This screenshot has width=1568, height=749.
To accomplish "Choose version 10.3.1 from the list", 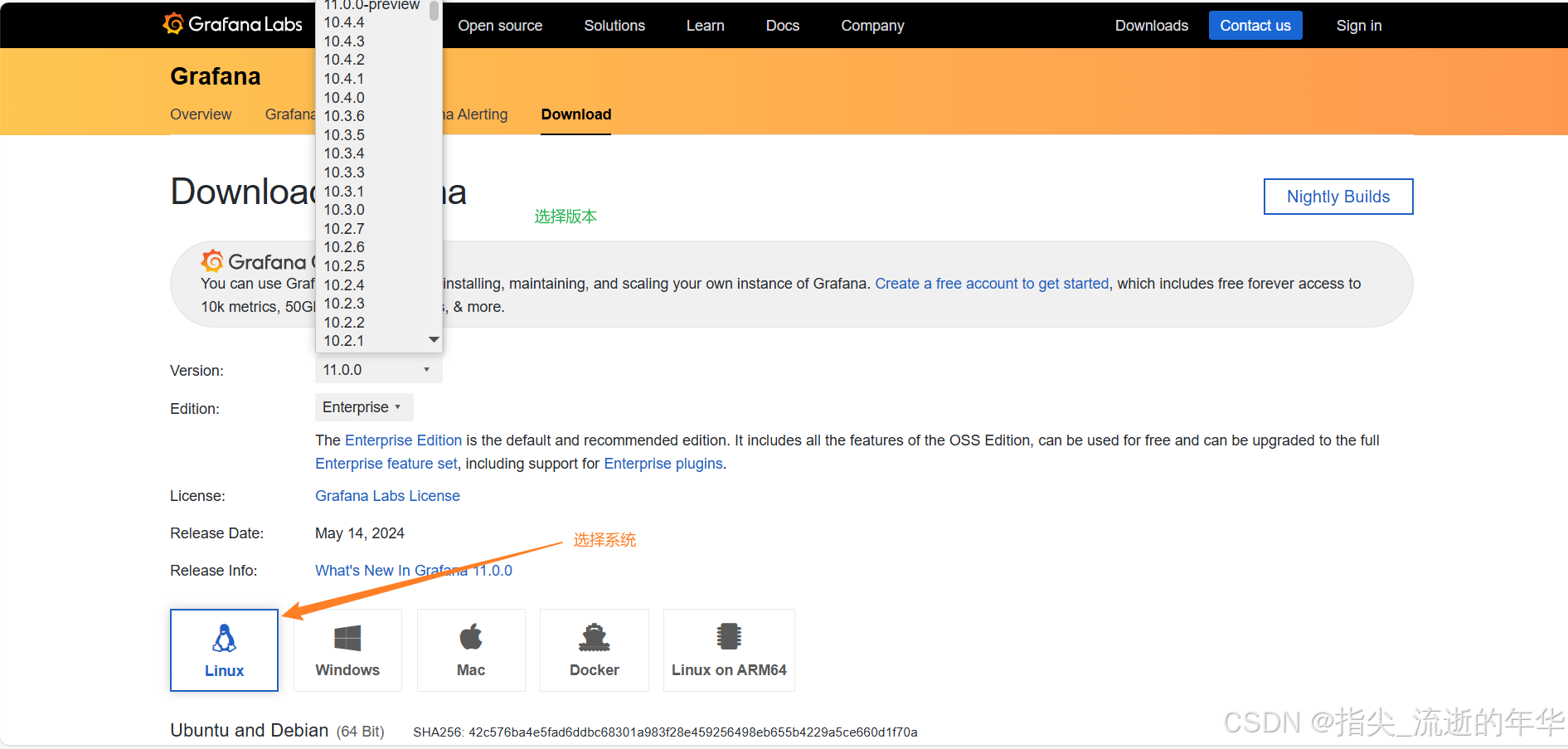I will (x=343, y=192).
